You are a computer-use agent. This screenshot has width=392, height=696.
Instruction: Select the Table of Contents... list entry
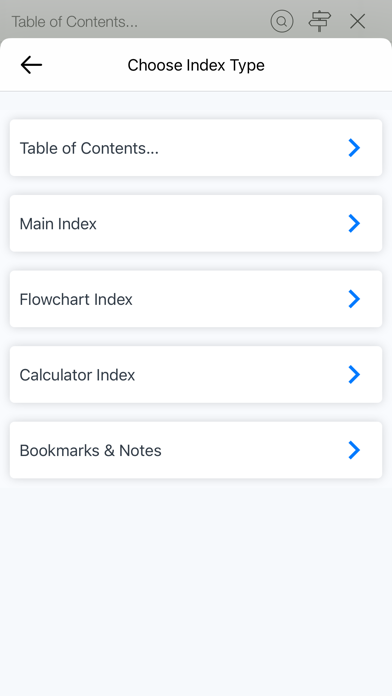point(196,148)
